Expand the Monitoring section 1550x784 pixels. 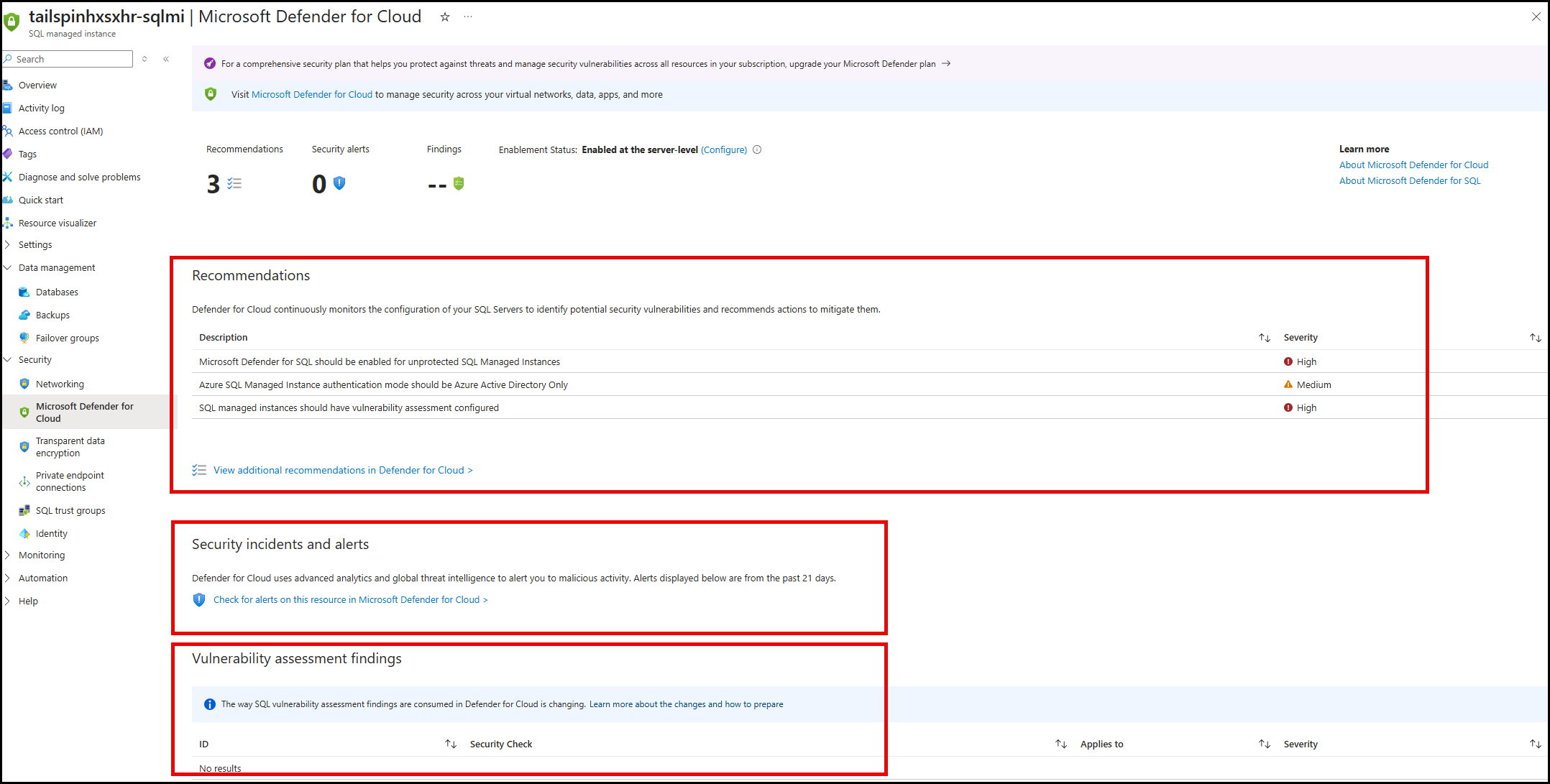point(41,555)
